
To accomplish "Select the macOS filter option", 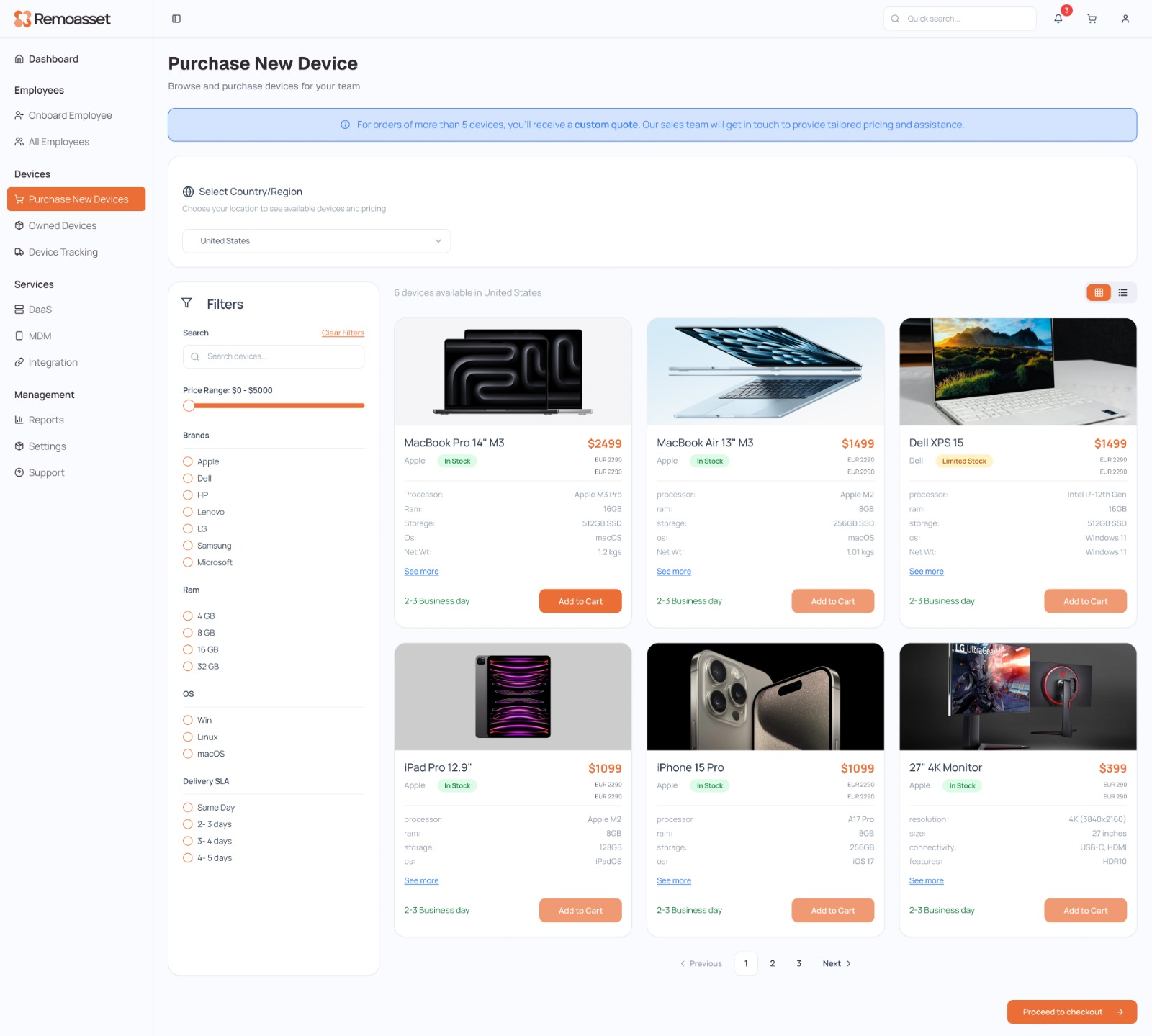I will point(188,754).
